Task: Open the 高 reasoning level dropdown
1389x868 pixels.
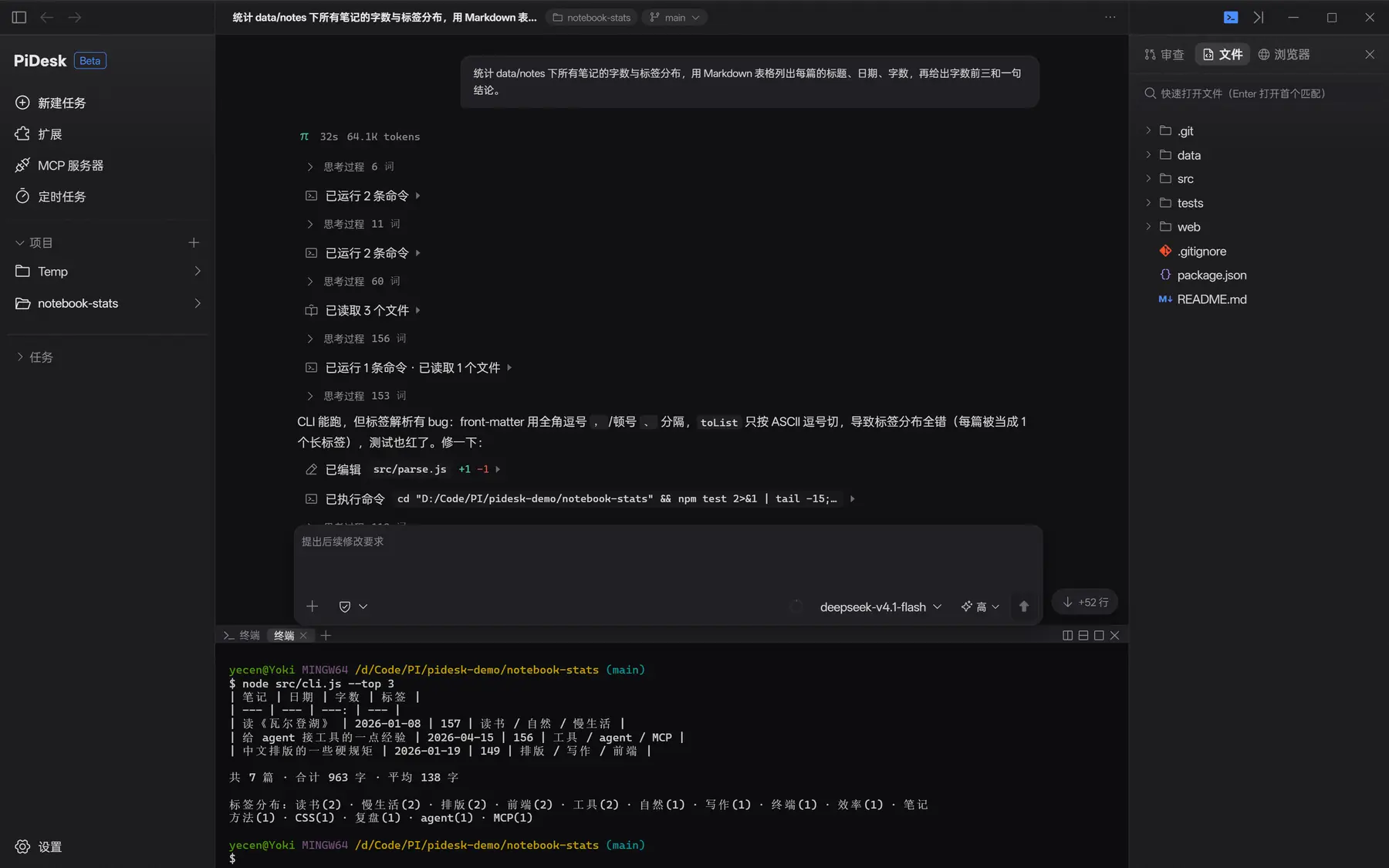Action: [x=980, y=607]
